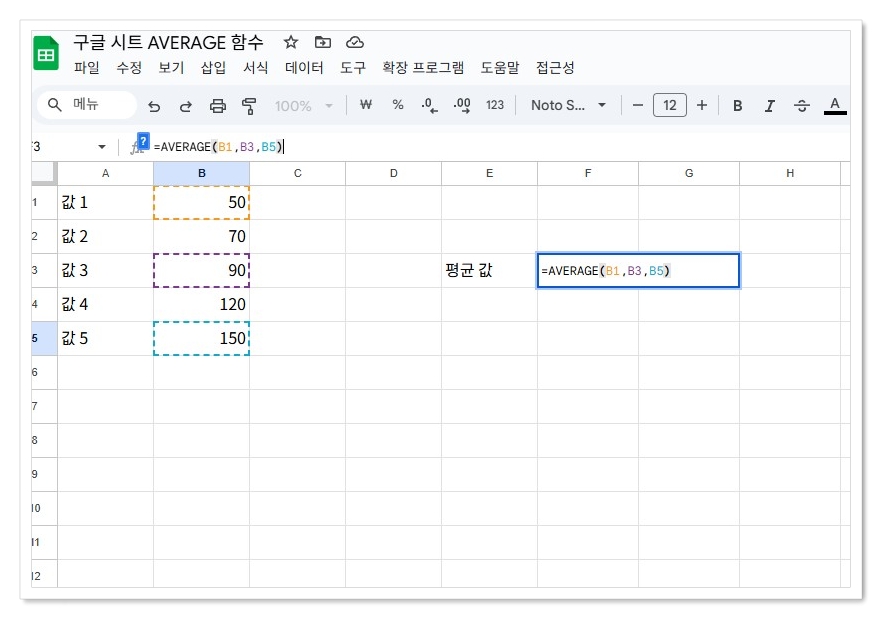Check the cloud save status icon

coord(354,42)
